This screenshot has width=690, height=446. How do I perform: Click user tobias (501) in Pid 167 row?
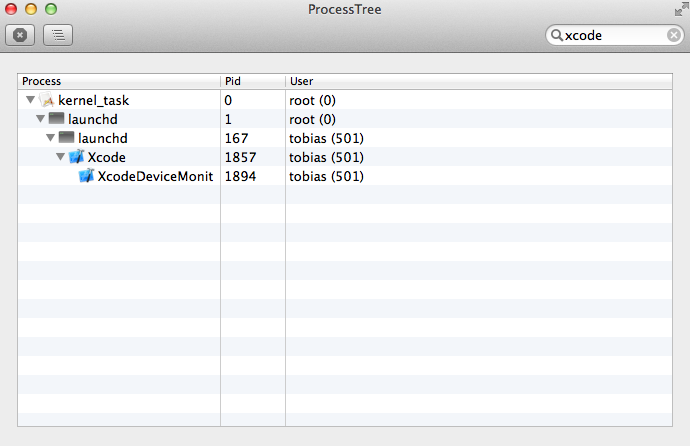point(327,138)
